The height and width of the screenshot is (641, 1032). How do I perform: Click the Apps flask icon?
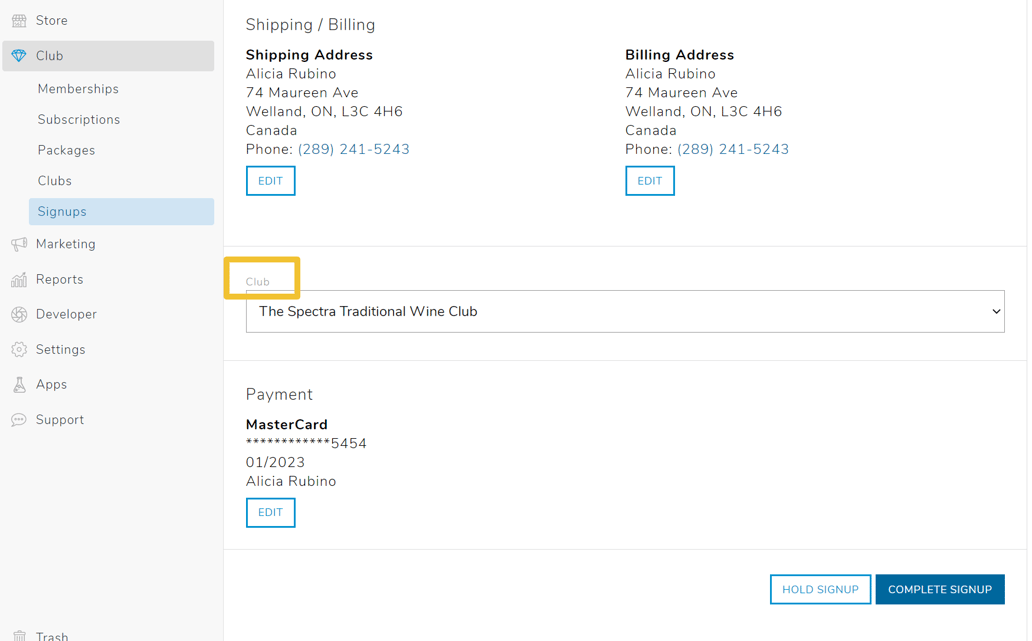point(19,385)
